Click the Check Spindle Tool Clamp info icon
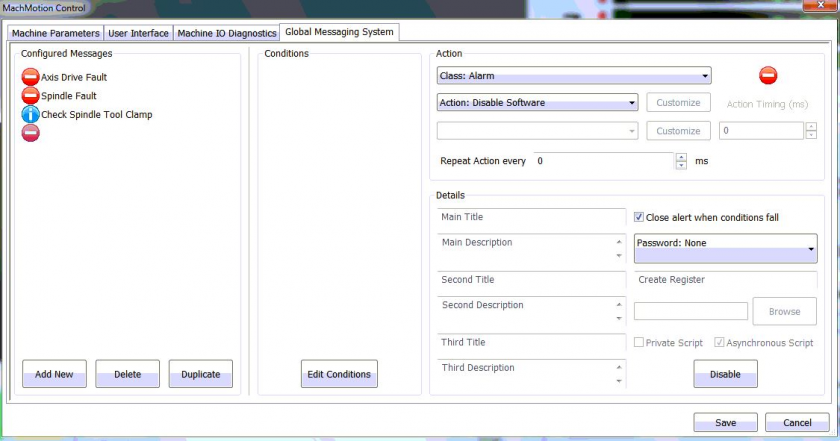This screenshot has width=840, height=441. (x=31, y=114)
